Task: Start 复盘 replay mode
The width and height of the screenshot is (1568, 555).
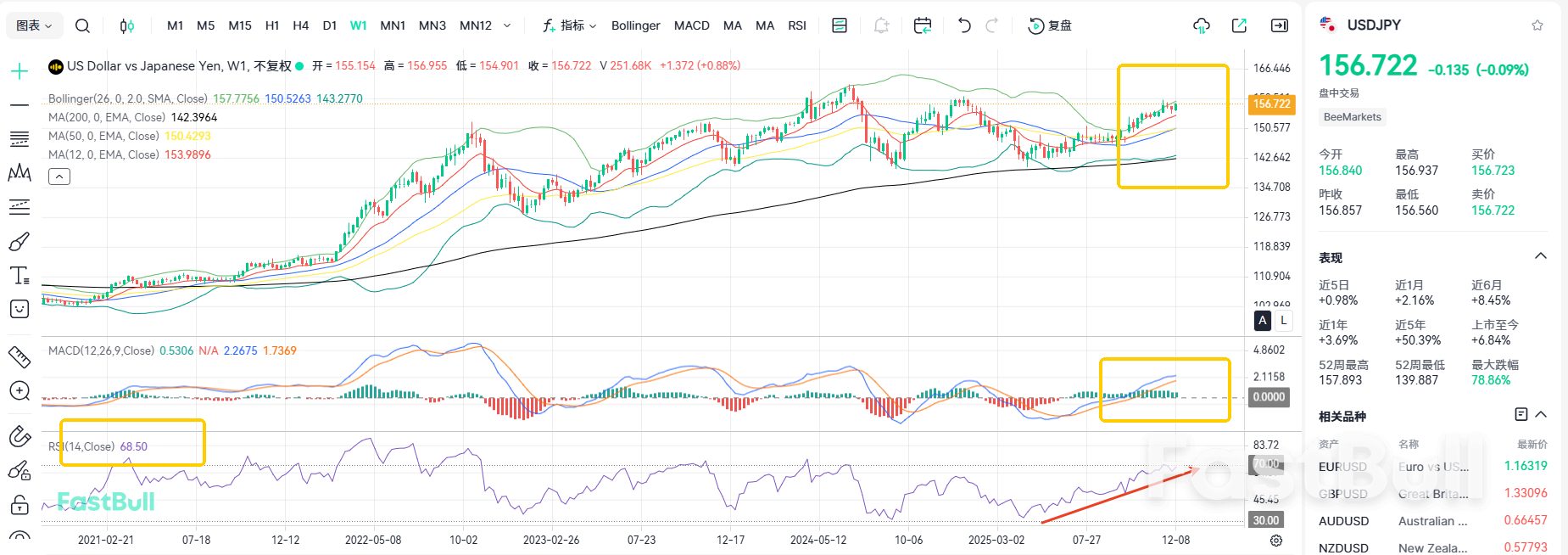Action: pyautogui.click(x=1050, y=25)
